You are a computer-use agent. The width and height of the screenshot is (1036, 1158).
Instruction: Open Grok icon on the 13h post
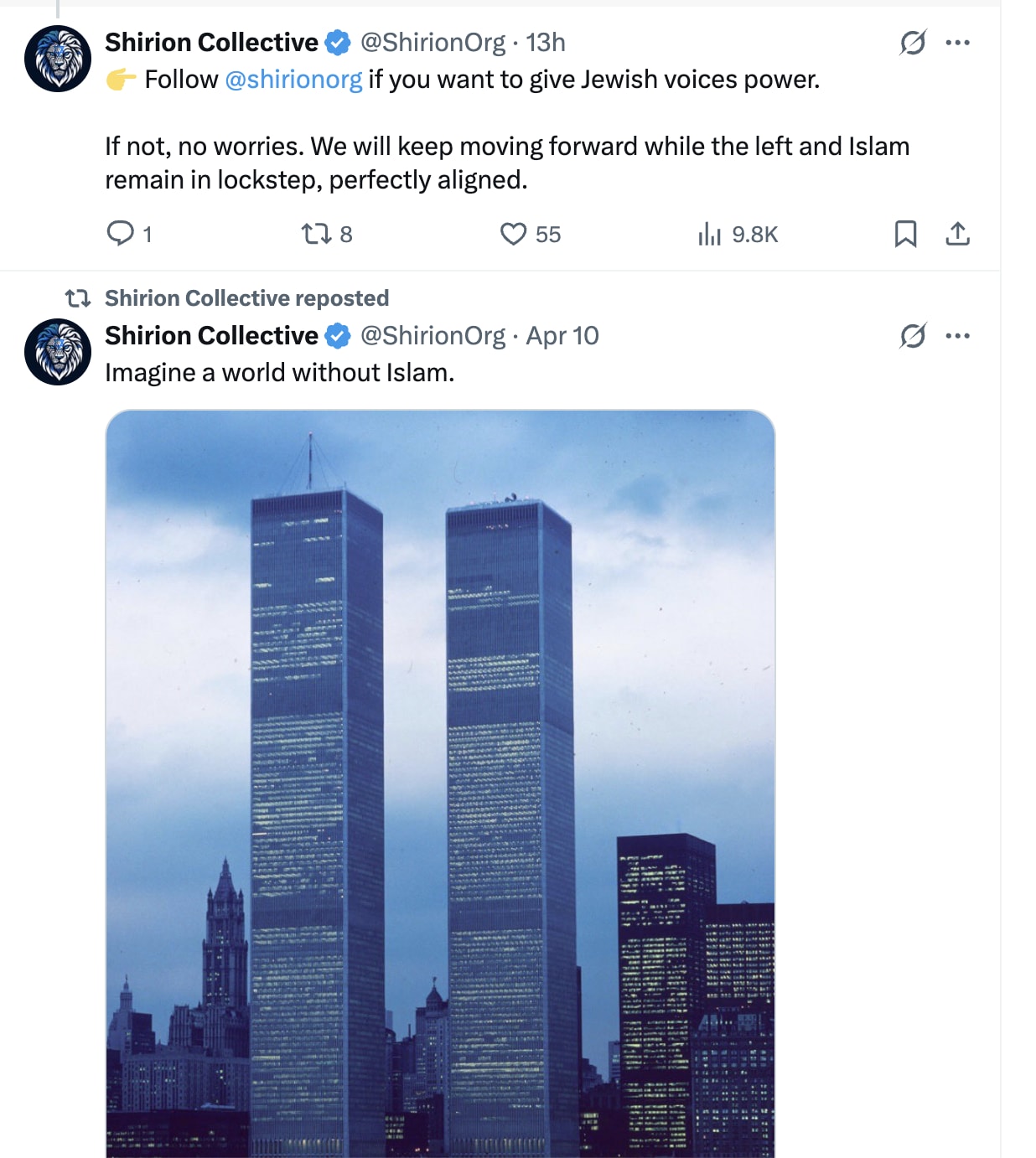coord(913,42)
